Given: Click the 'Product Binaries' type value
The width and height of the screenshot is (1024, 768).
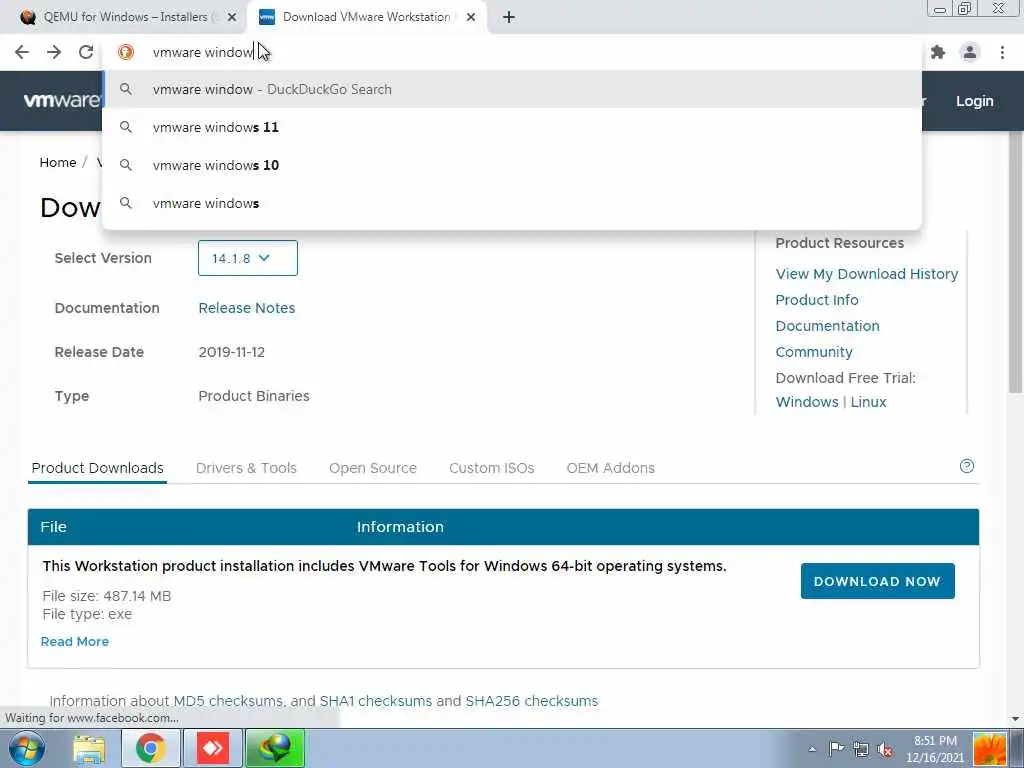Looking at the screenshot, I should pyautogui.click(x=254, y=396).
